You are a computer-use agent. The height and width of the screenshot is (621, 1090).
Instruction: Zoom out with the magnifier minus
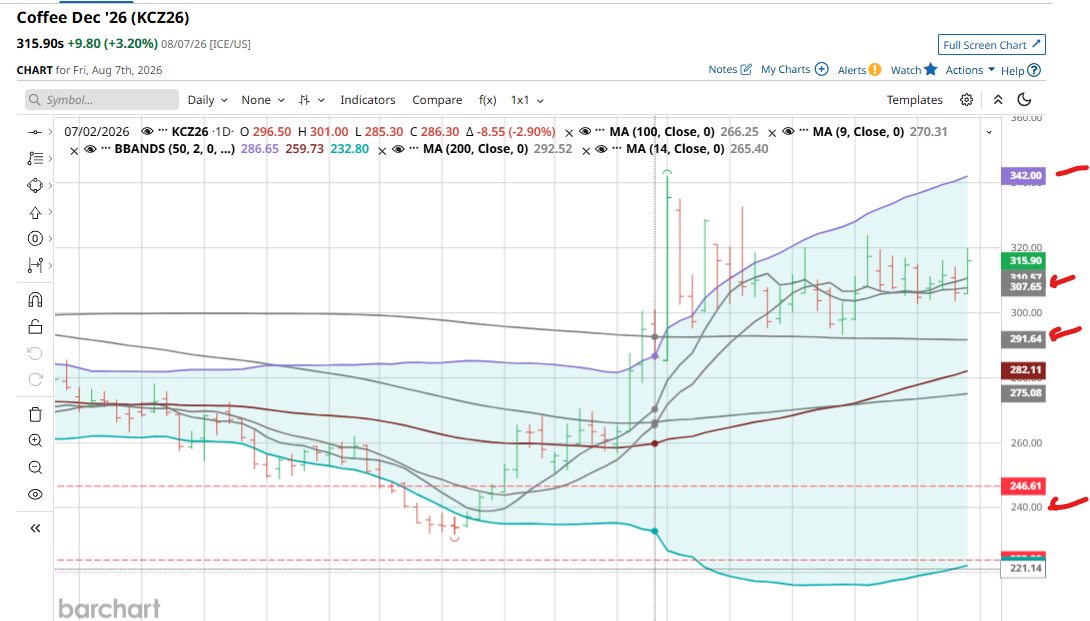pos(35,467)
